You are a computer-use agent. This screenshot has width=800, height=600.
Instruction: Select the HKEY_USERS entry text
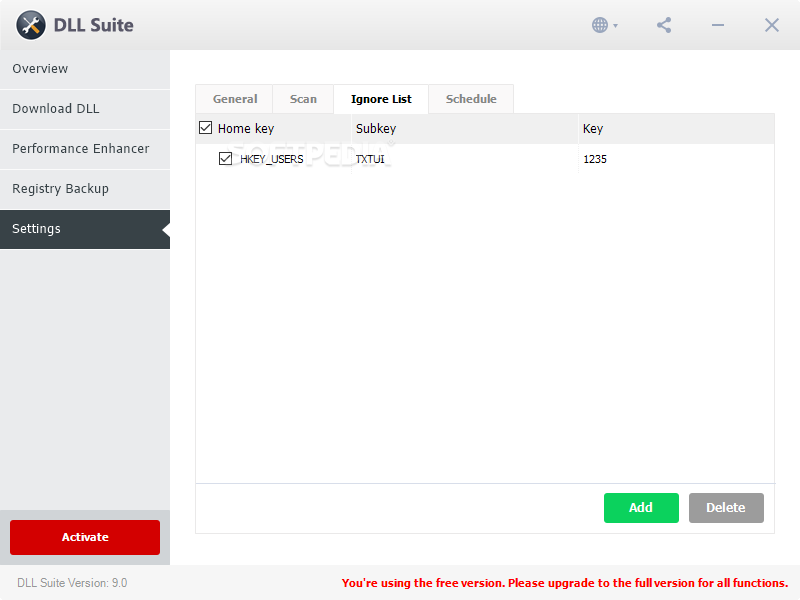pyautogui.click(x=271, y=159)
